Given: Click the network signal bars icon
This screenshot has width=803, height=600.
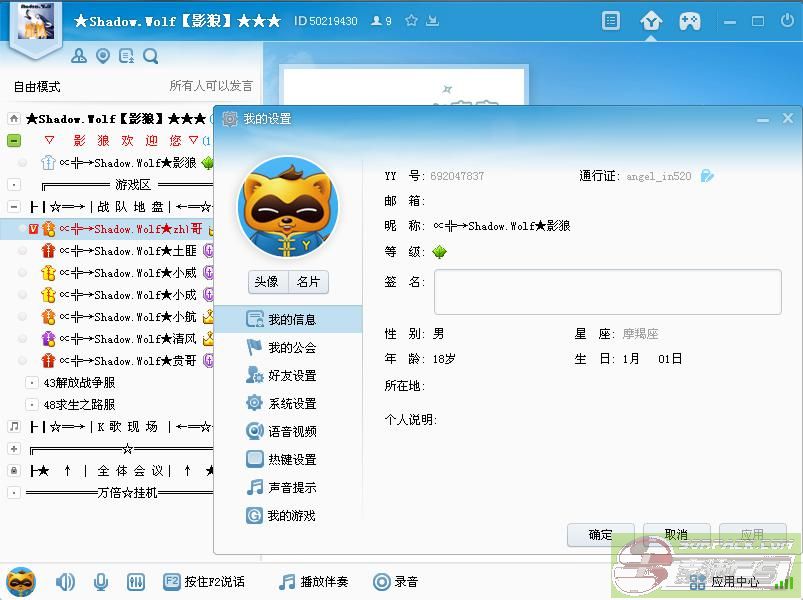Looking at the screenshot, I should (784, 582).
